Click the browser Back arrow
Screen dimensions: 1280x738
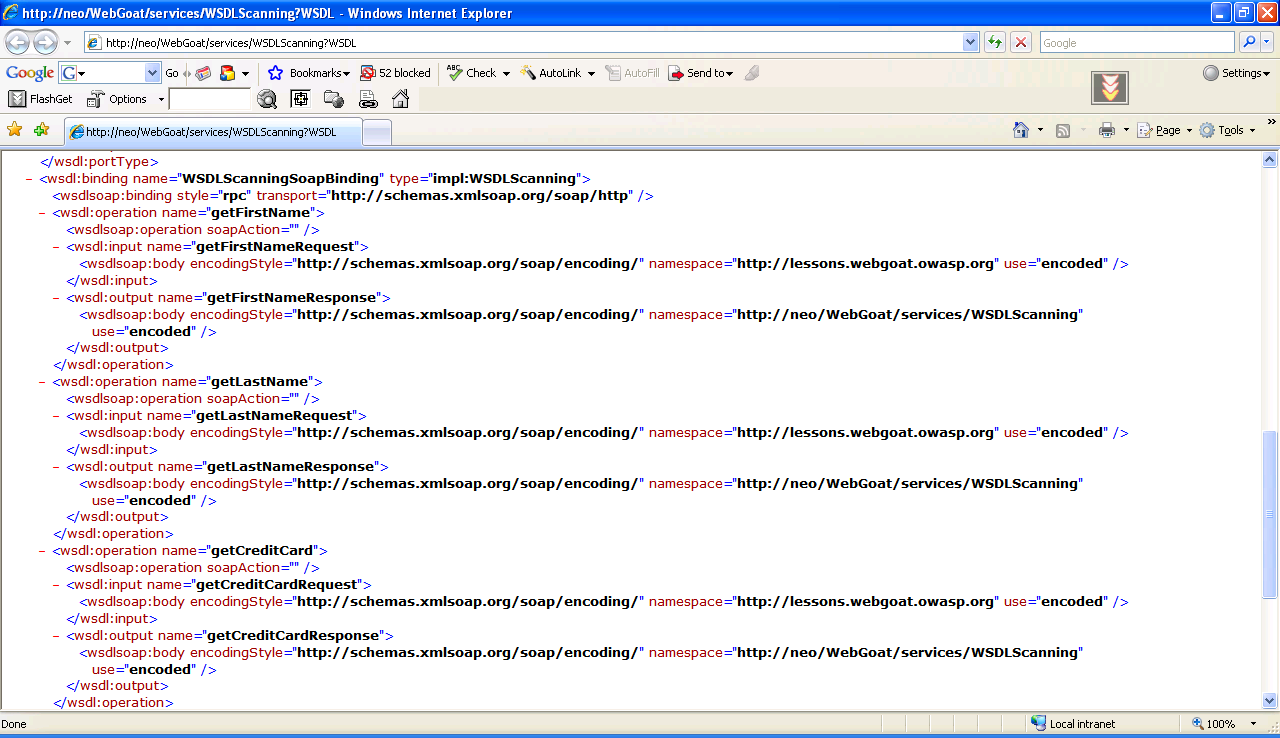18,43
